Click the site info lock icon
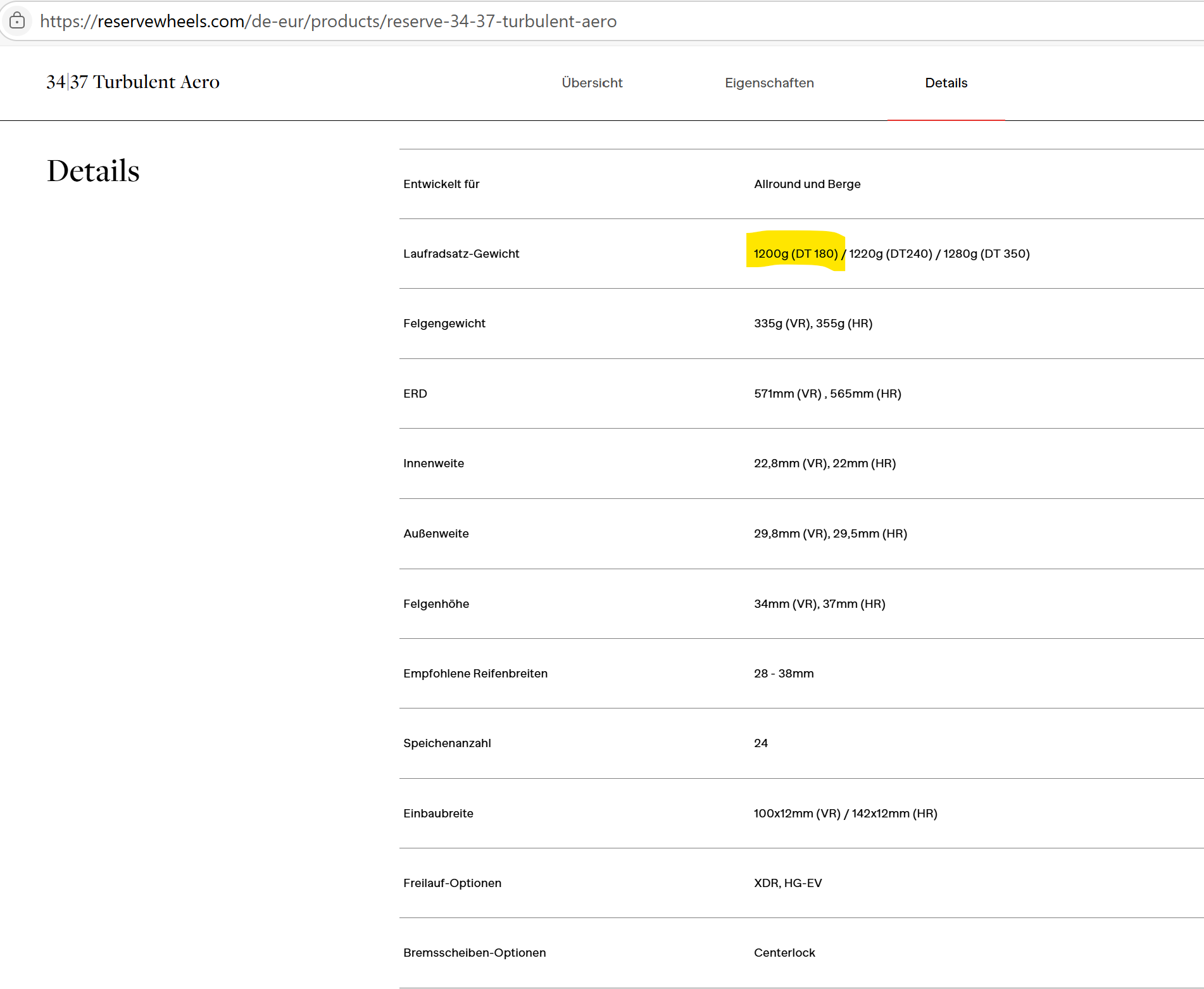1204x989 pixels. click(x=17, y=21)
